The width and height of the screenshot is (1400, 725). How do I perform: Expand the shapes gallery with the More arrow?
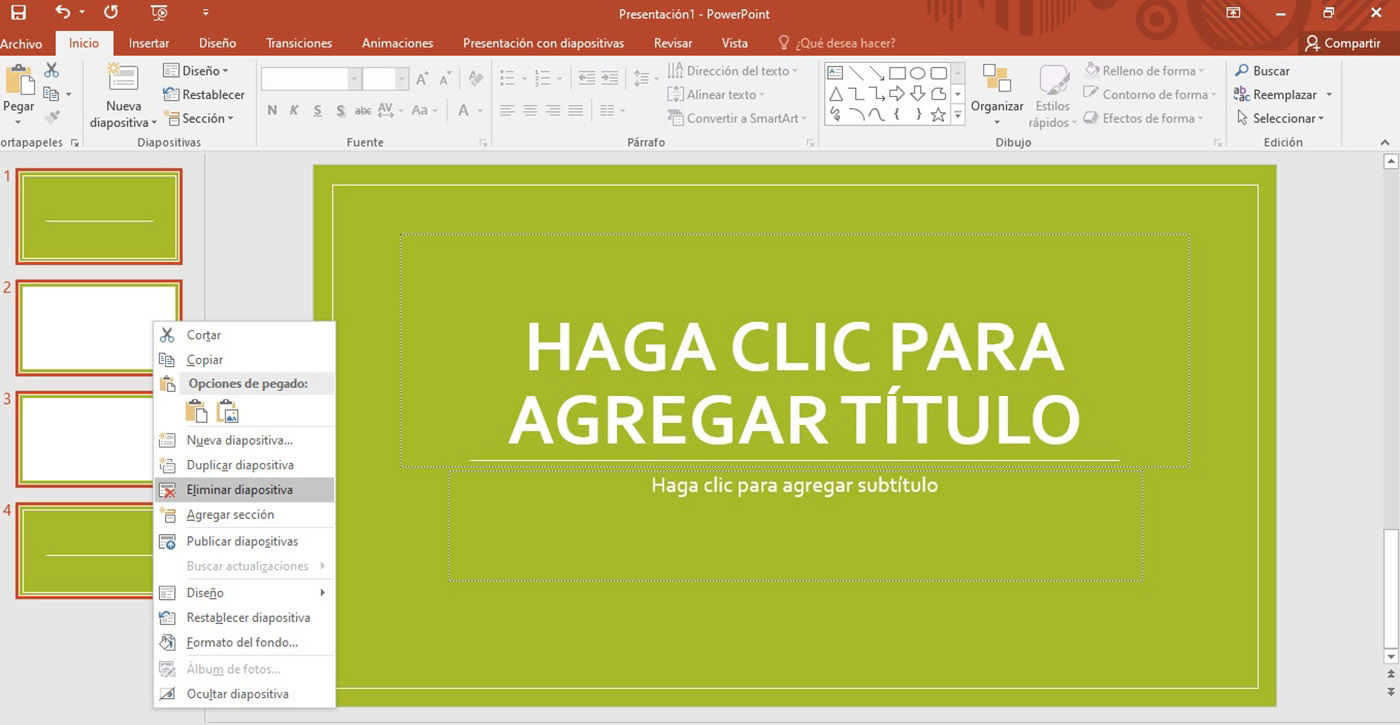pyautogui.click(x=958, y=116)
